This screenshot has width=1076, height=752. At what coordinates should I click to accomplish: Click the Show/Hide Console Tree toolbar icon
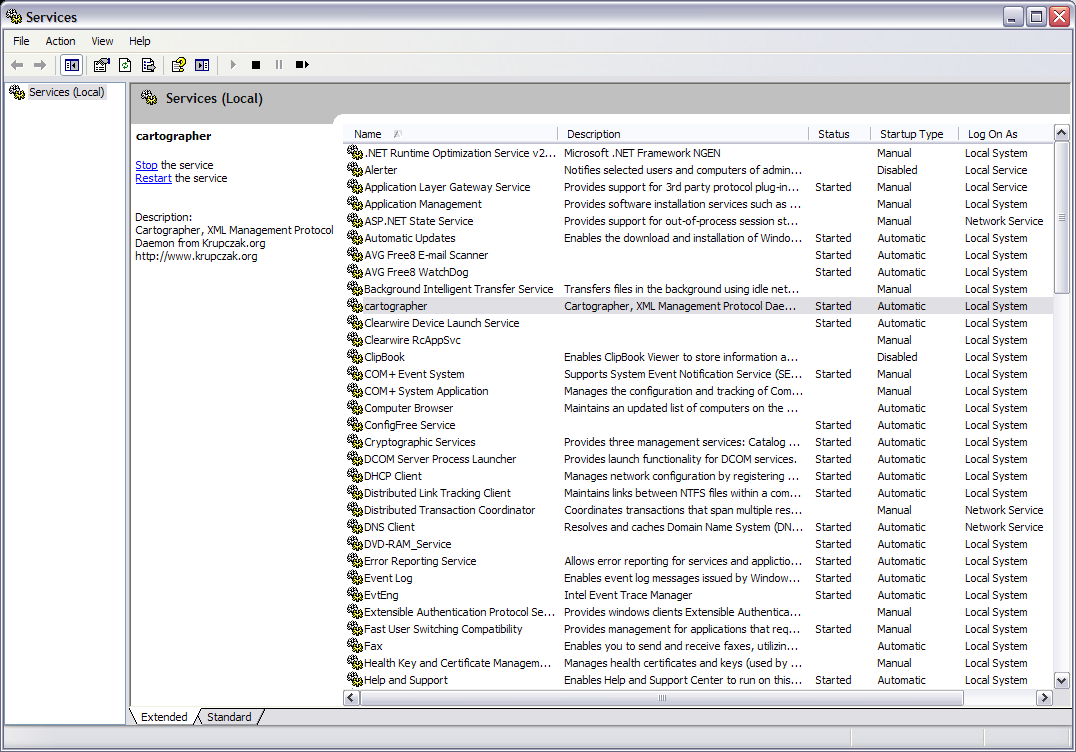(71, 65)
